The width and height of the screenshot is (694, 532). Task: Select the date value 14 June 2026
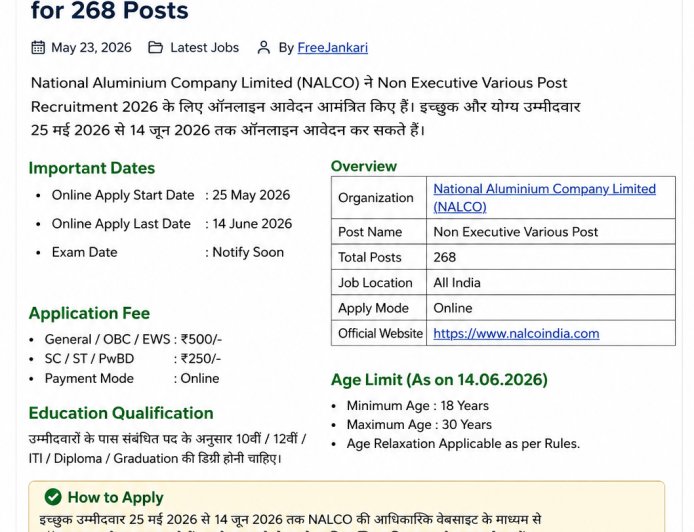tap(252, 224)
